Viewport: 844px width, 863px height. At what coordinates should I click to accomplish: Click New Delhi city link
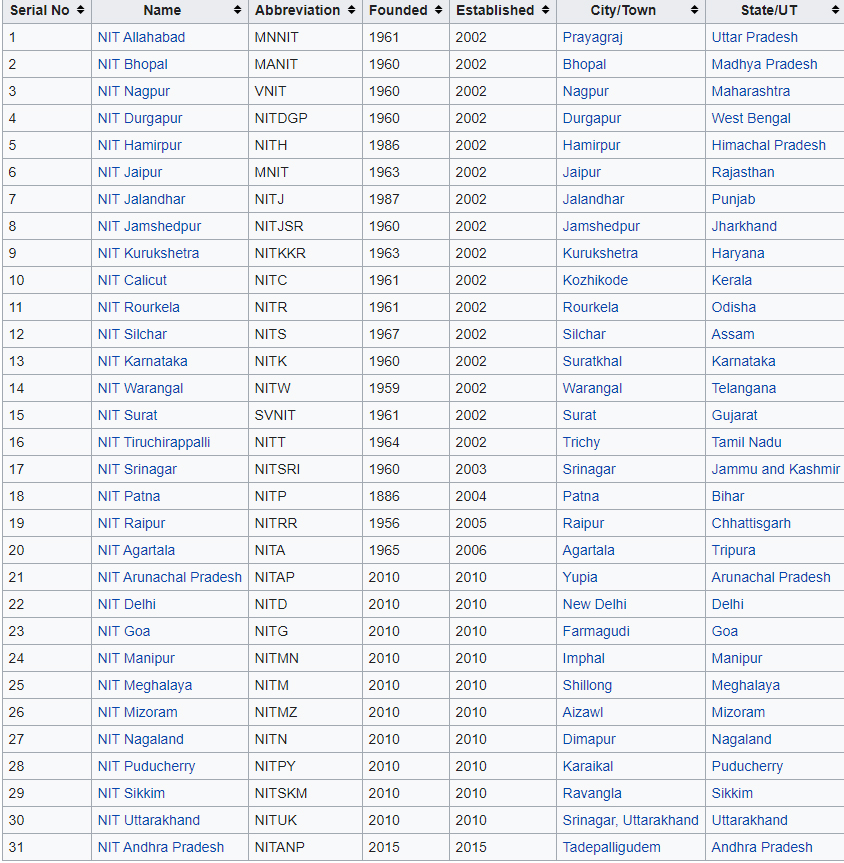[x=595, y=604]
